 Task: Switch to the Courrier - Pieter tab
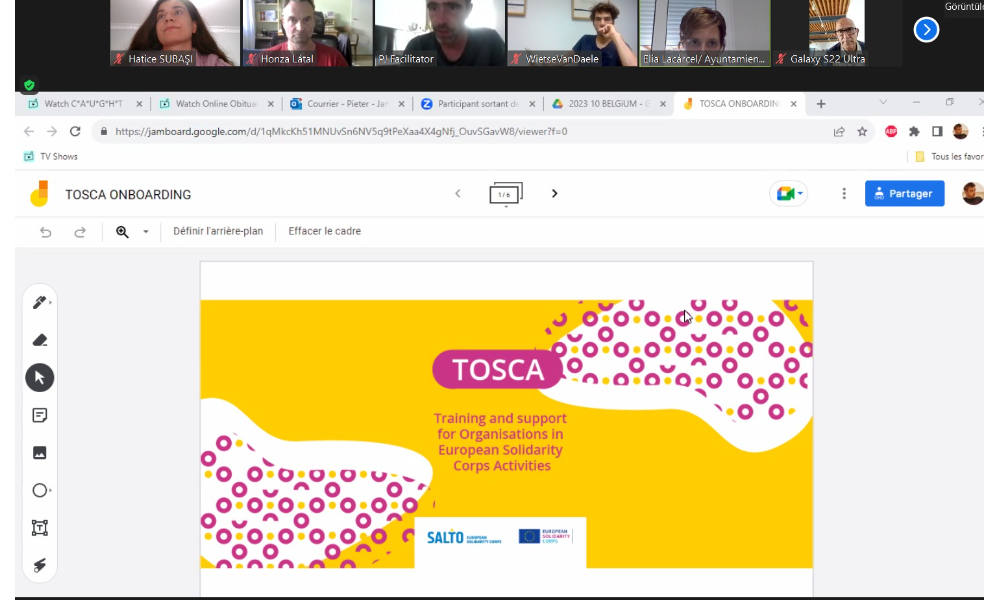pyautogui.click(x=347, y=103)
